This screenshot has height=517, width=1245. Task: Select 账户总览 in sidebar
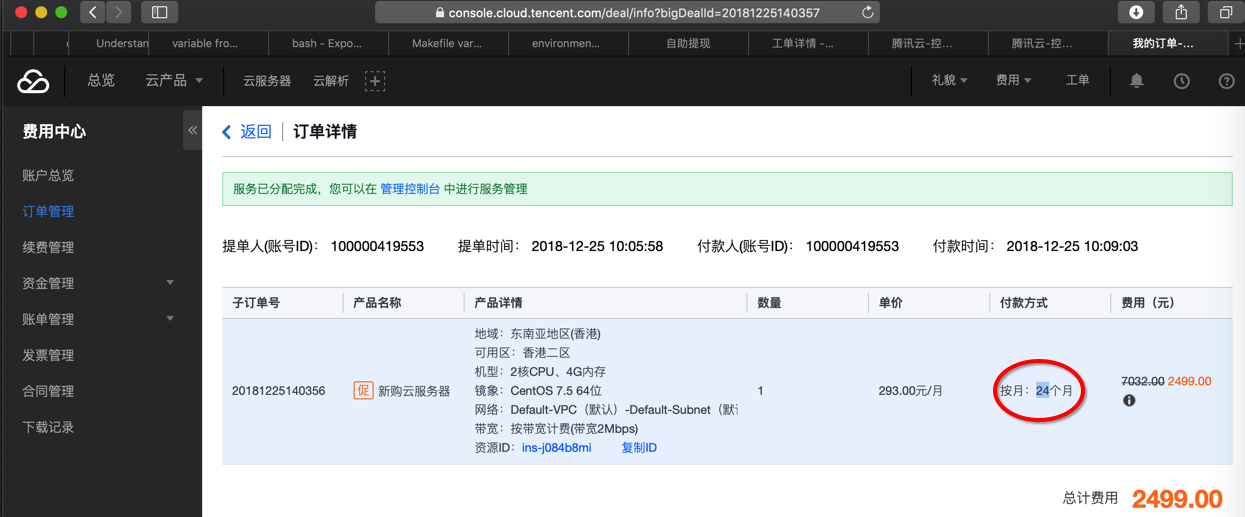click(48, 175)
